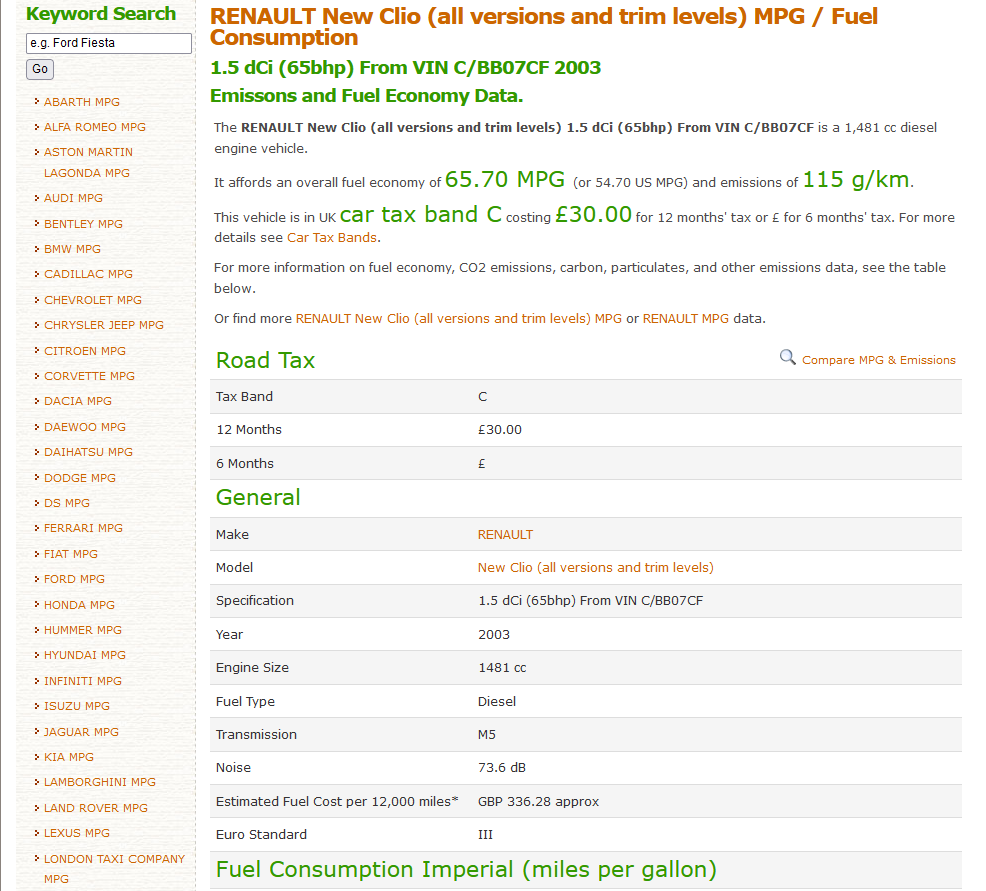The width and height of the screenshot is (986, 891).
Task: Click the Go search button
Action: point(40,69)
